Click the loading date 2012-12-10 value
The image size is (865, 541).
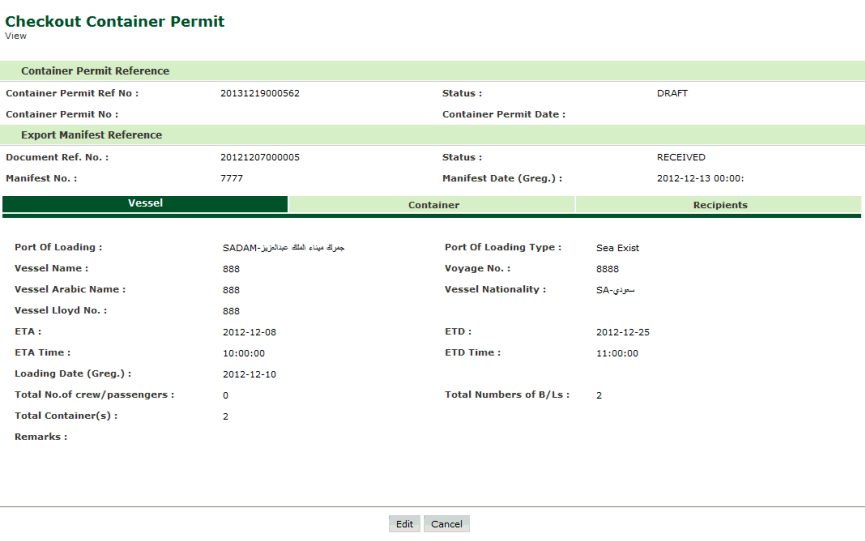click(249, 374)
